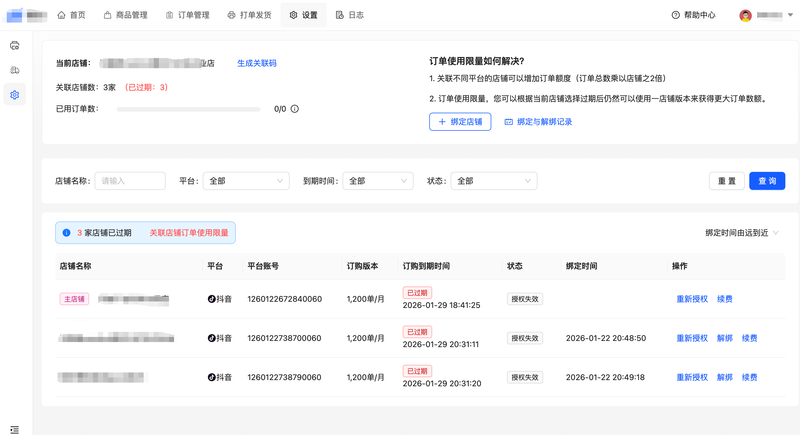Expand the 平台 dropdown filter

(x=246, y=181)
